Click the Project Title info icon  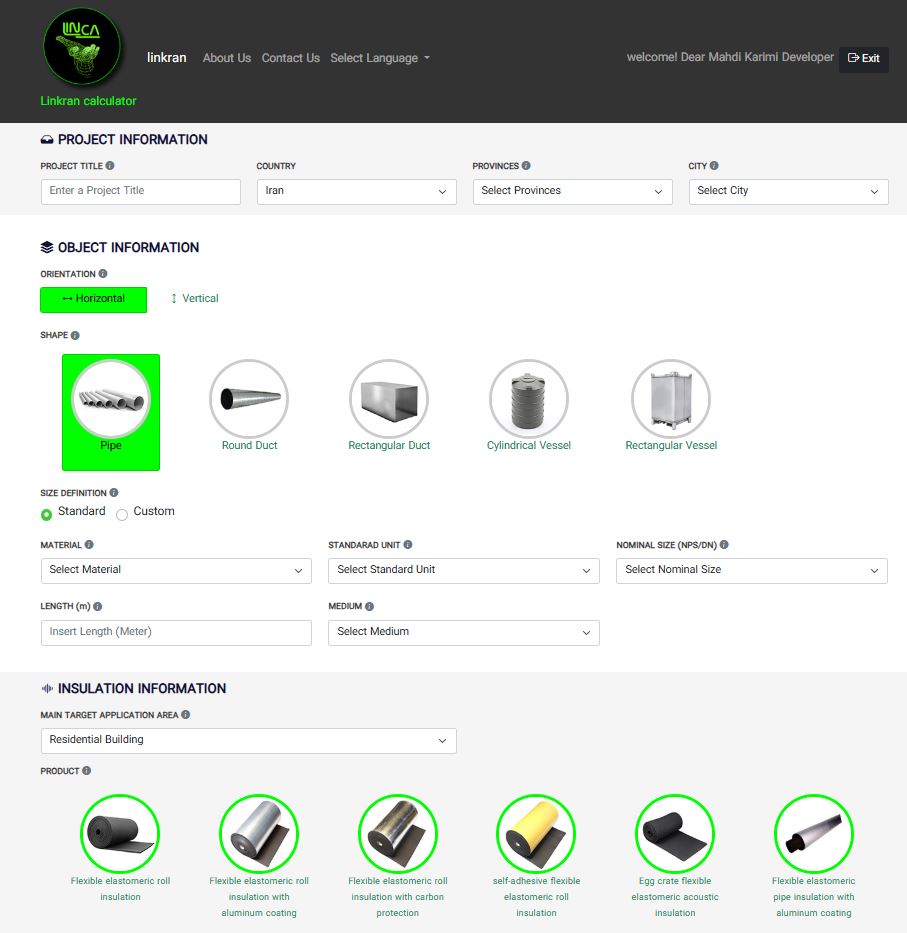110,165
